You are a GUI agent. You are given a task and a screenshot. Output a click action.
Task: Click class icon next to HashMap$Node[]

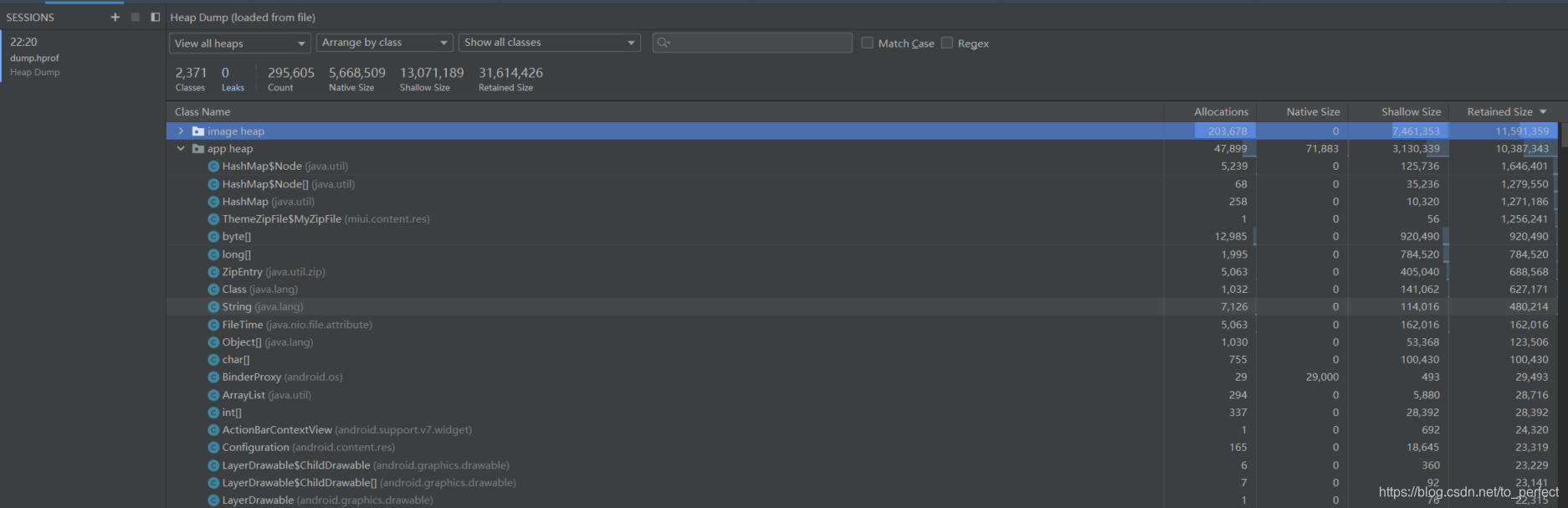click(213, 184)
